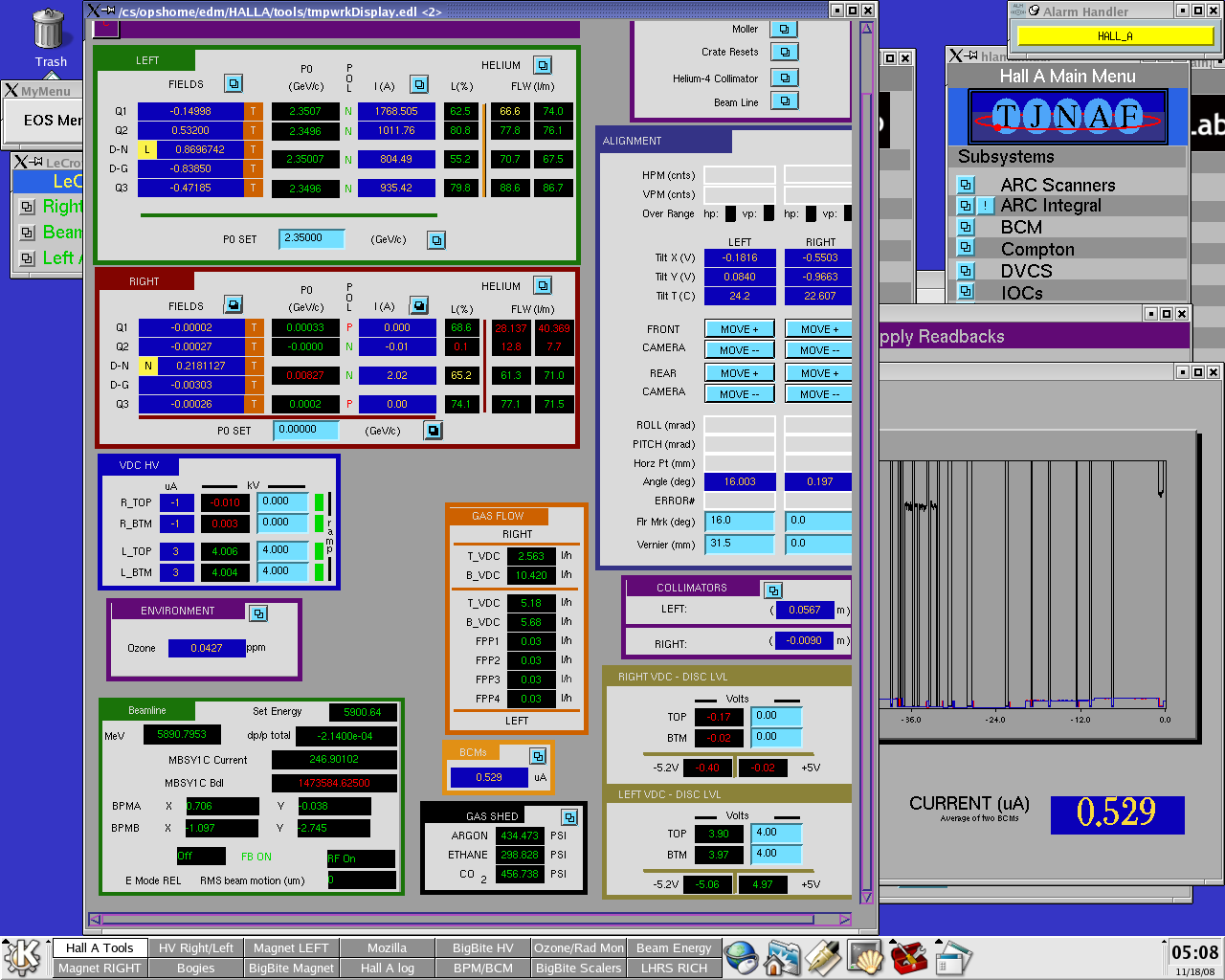Click the display's vertical scrollbar down arrow
The image size is (1225, 980).
(867, 897)
